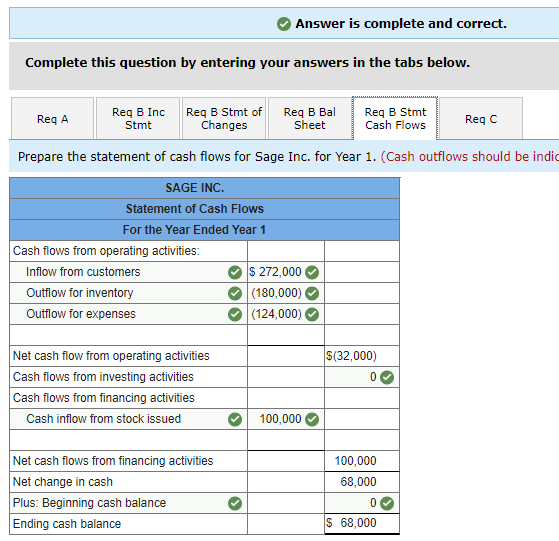The width and height of the screenshot is (559, 541).
Task: Click green check next to Outflow for inventory label
Action: [235, 294]
